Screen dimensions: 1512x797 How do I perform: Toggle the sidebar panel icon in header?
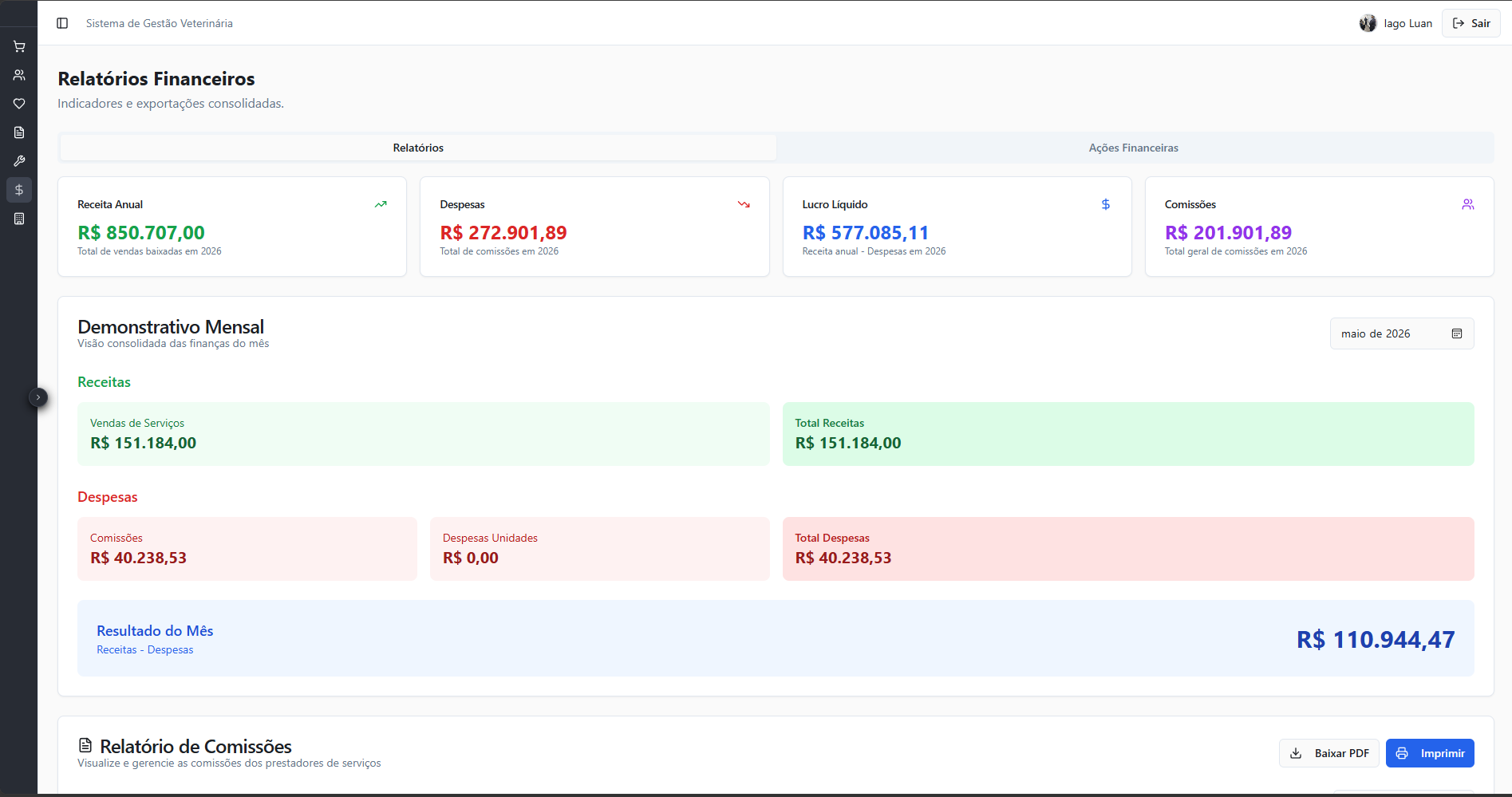[62, 23]
